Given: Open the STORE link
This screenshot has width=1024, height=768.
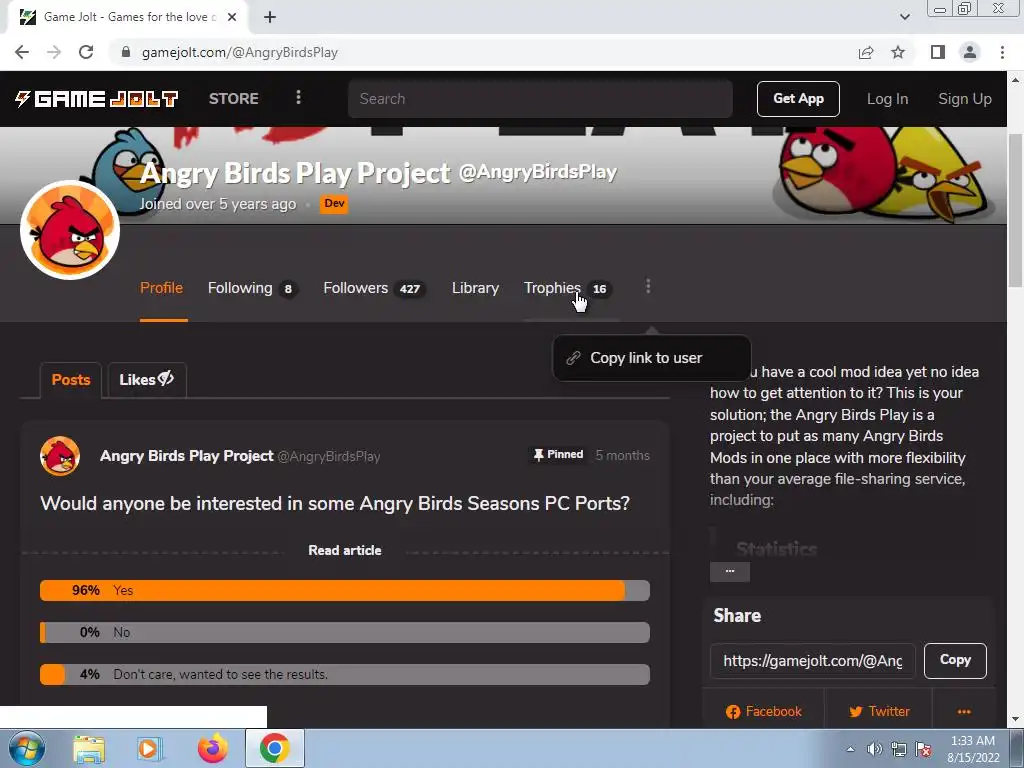Looking at the screenshot, I should [234, 99].
